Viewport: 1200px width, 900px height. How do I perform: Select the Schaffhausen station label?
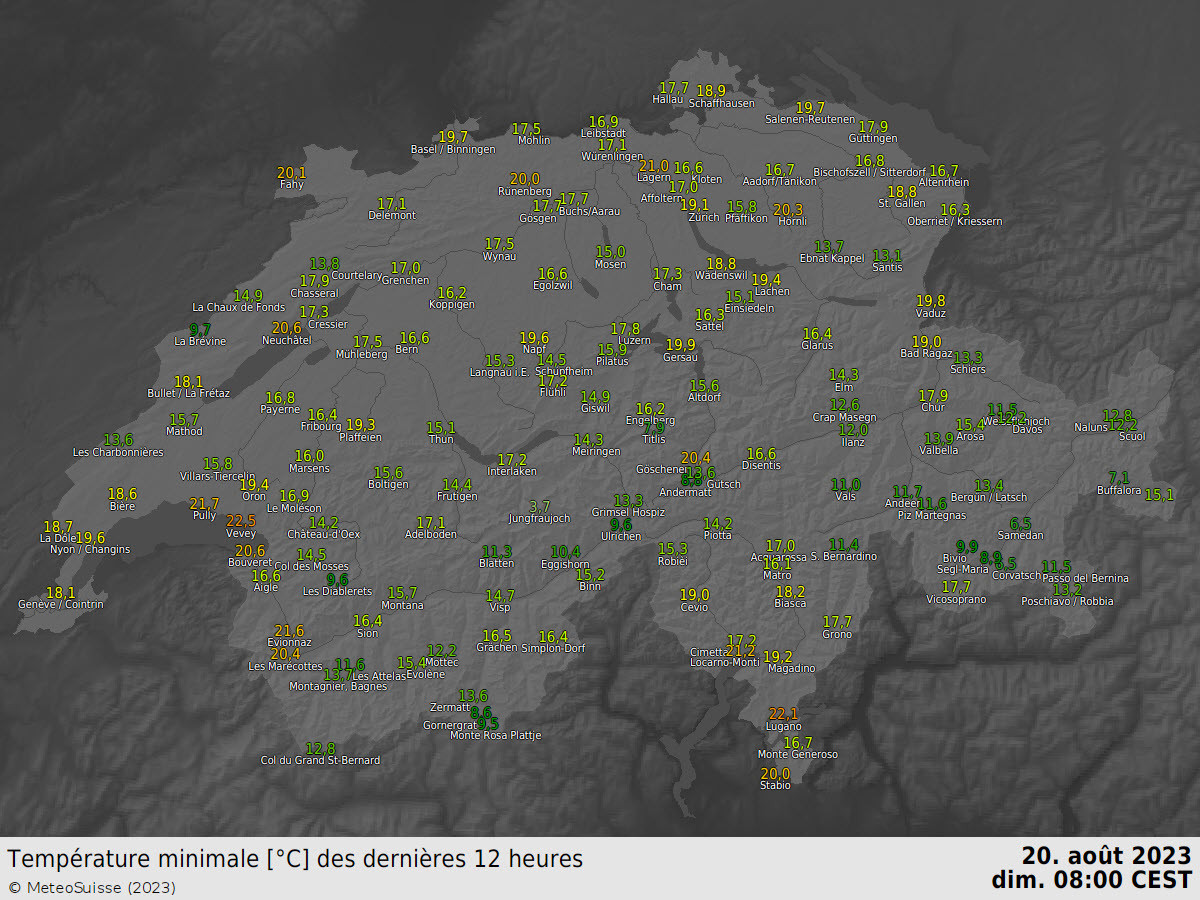(x=721, y=103)
